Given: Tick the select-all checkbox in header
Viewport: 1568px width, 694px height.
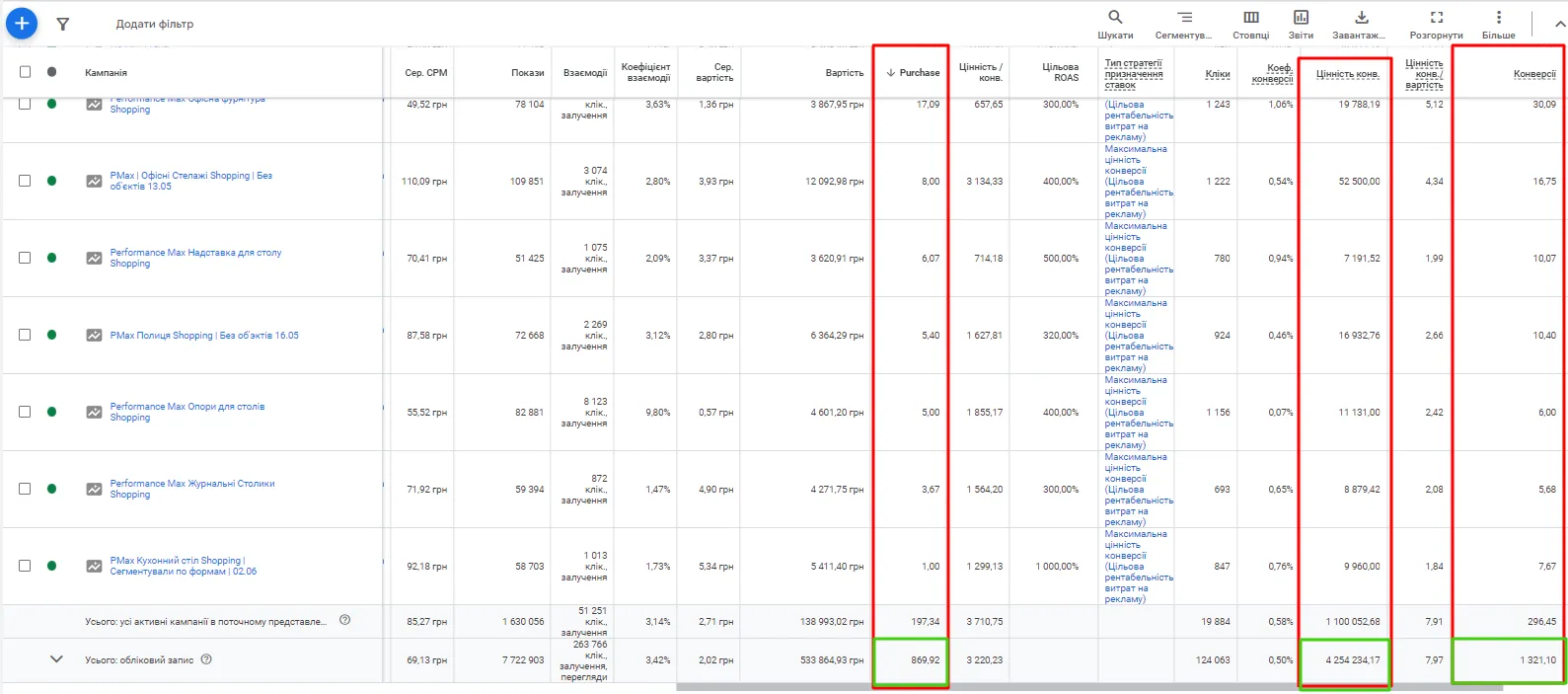Looking at the screenshot, I should 26,72.
